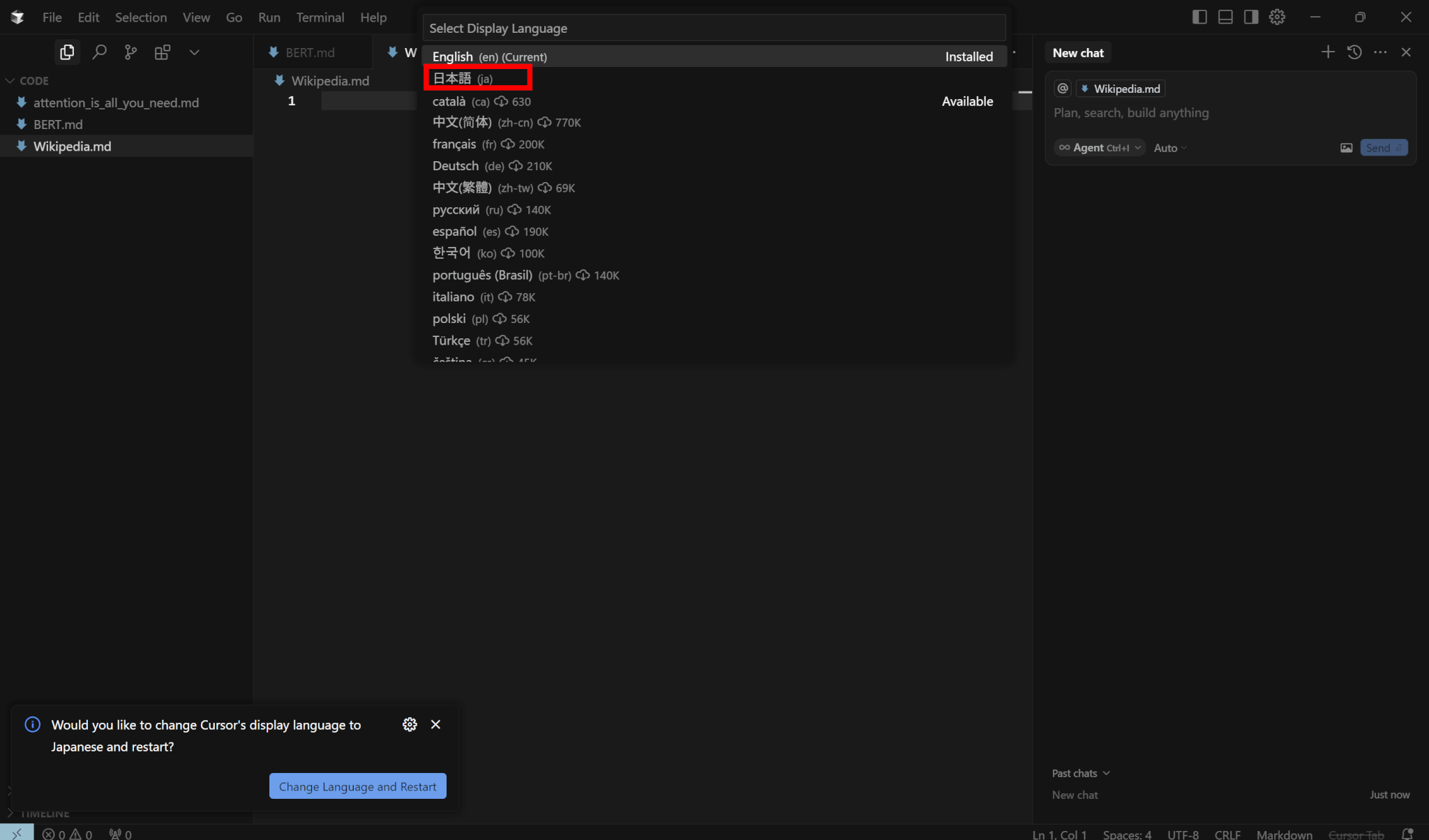The image size is (1429, 840).
Task: Open the Source Control icon
Action: [130, 52]
